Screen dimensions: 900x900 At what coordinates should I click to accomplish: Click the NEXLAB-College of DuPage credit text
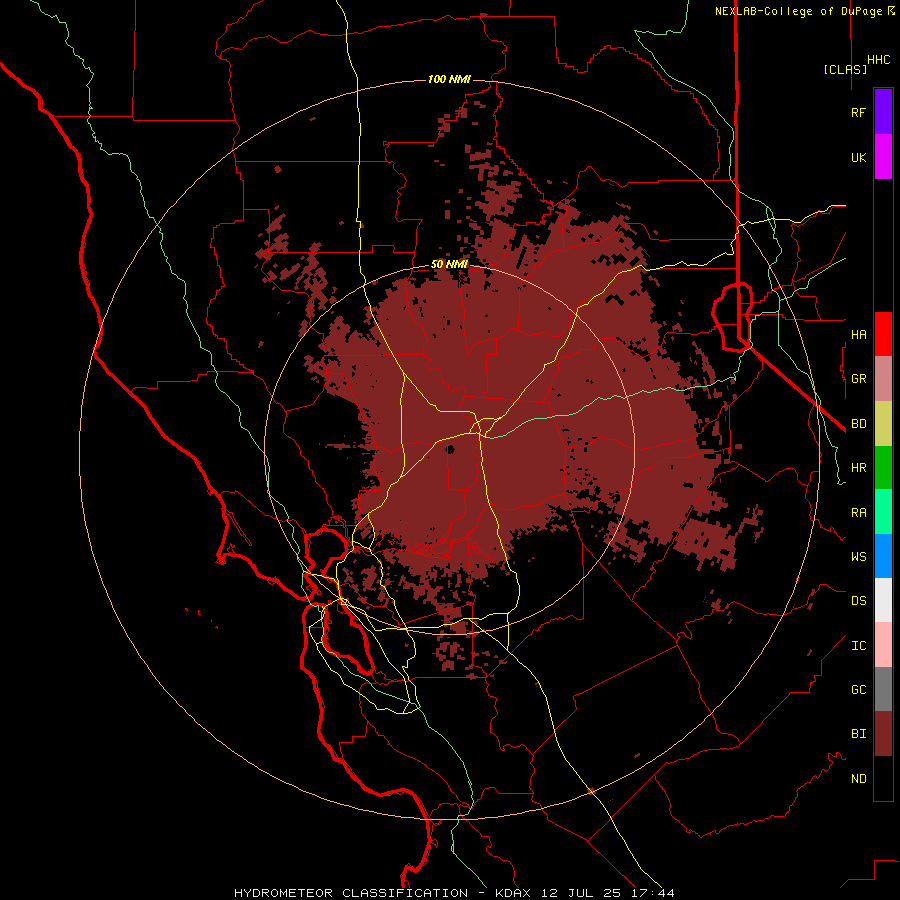pyautogui.click(x=800, y=11)
